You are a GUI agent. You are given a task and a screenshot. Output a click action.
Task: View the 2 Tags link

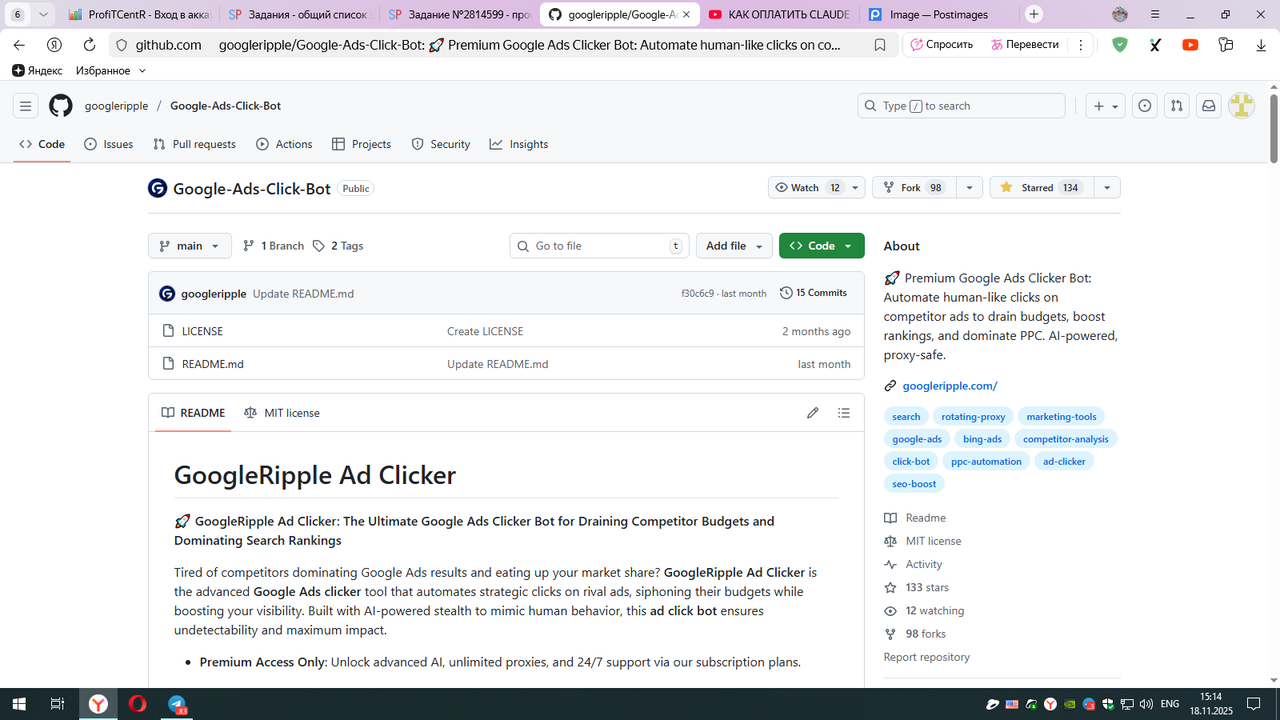click(338, 246)
